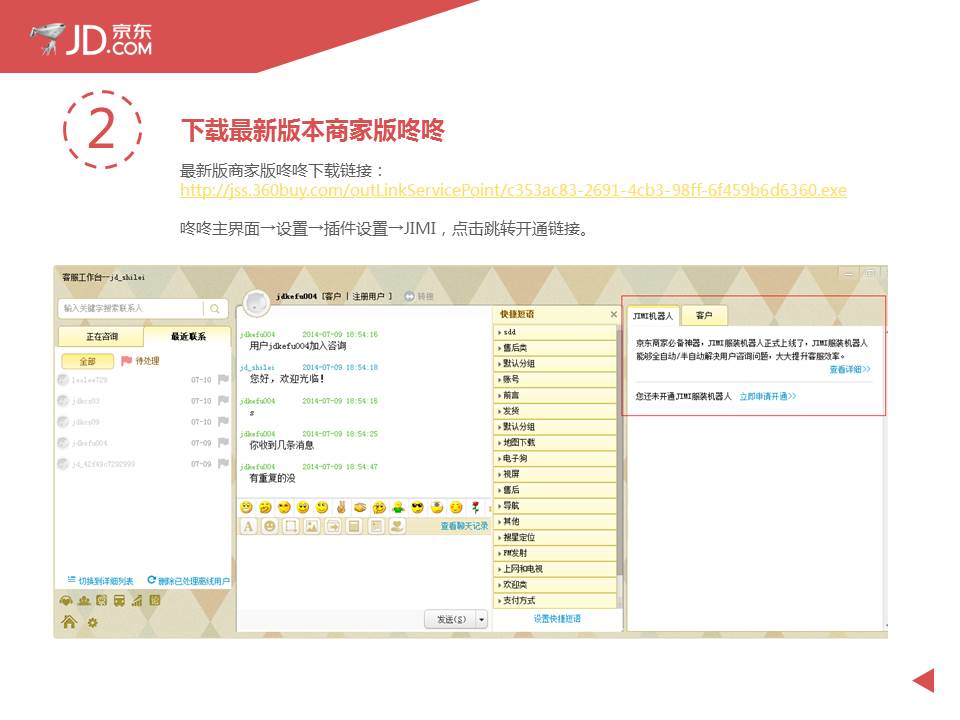Click the refresh icon before 删除已处理离线用户
The image size is (960, 720).
pos(151,580)
